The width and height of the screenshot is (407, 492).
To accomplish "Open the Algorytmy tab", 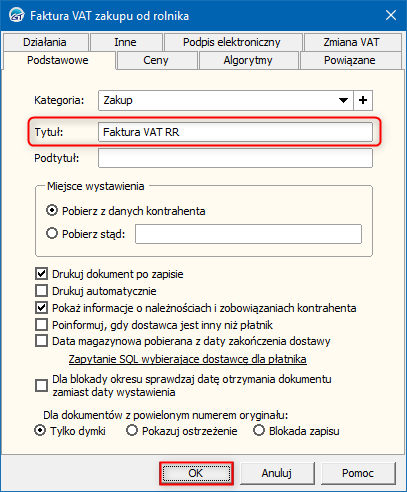I will point(248,60).
